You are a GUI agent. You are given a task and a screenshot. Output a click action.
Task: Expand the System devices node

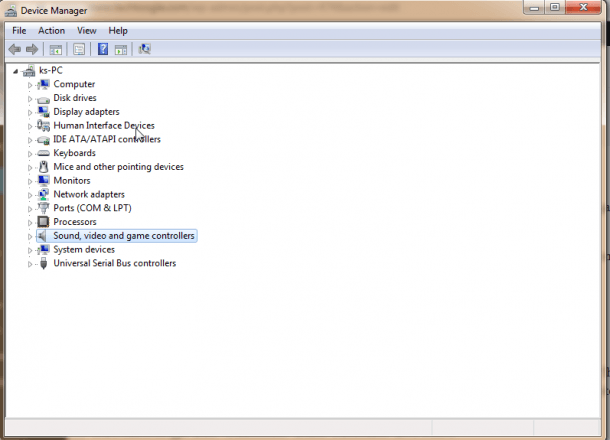(30, 250)
